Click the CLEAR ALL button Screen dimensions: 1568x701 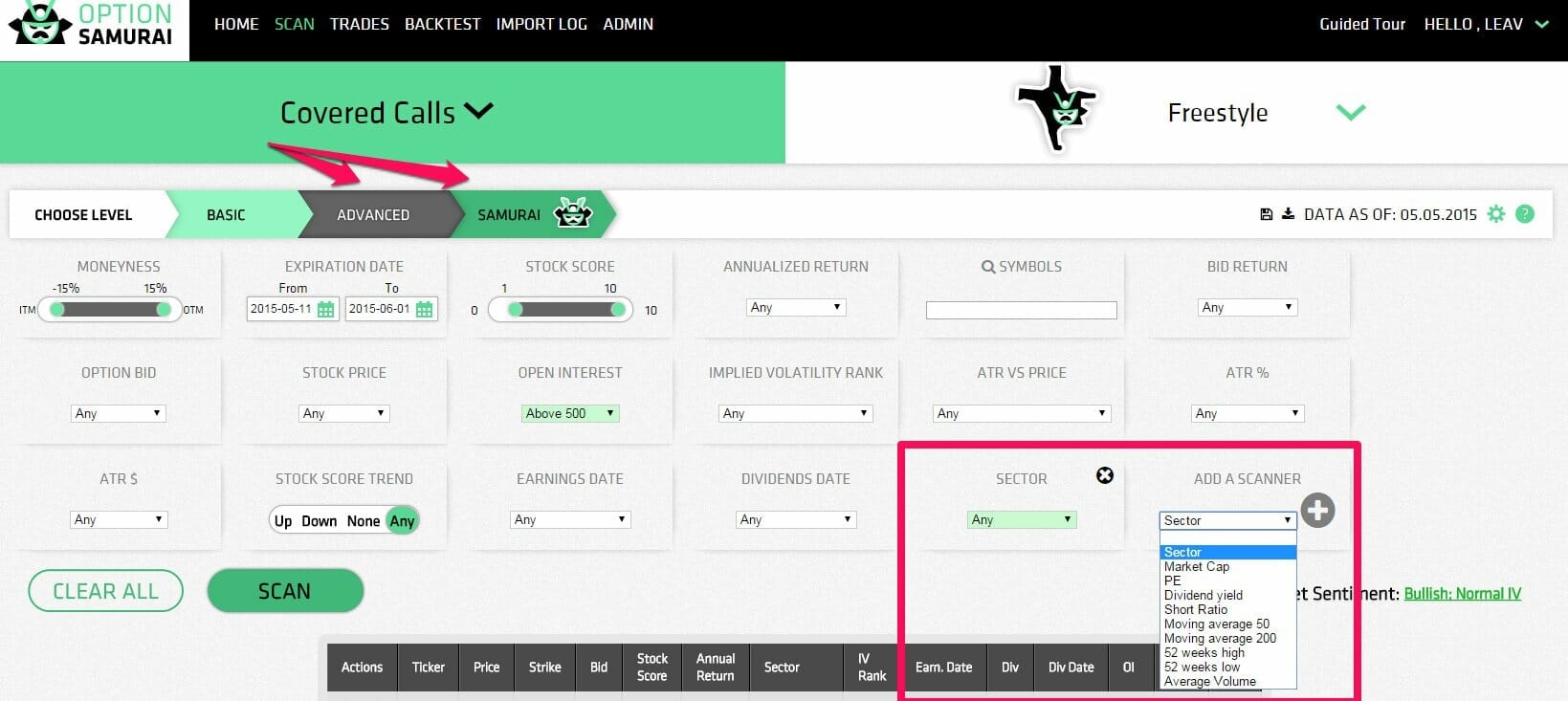[105, 591]
